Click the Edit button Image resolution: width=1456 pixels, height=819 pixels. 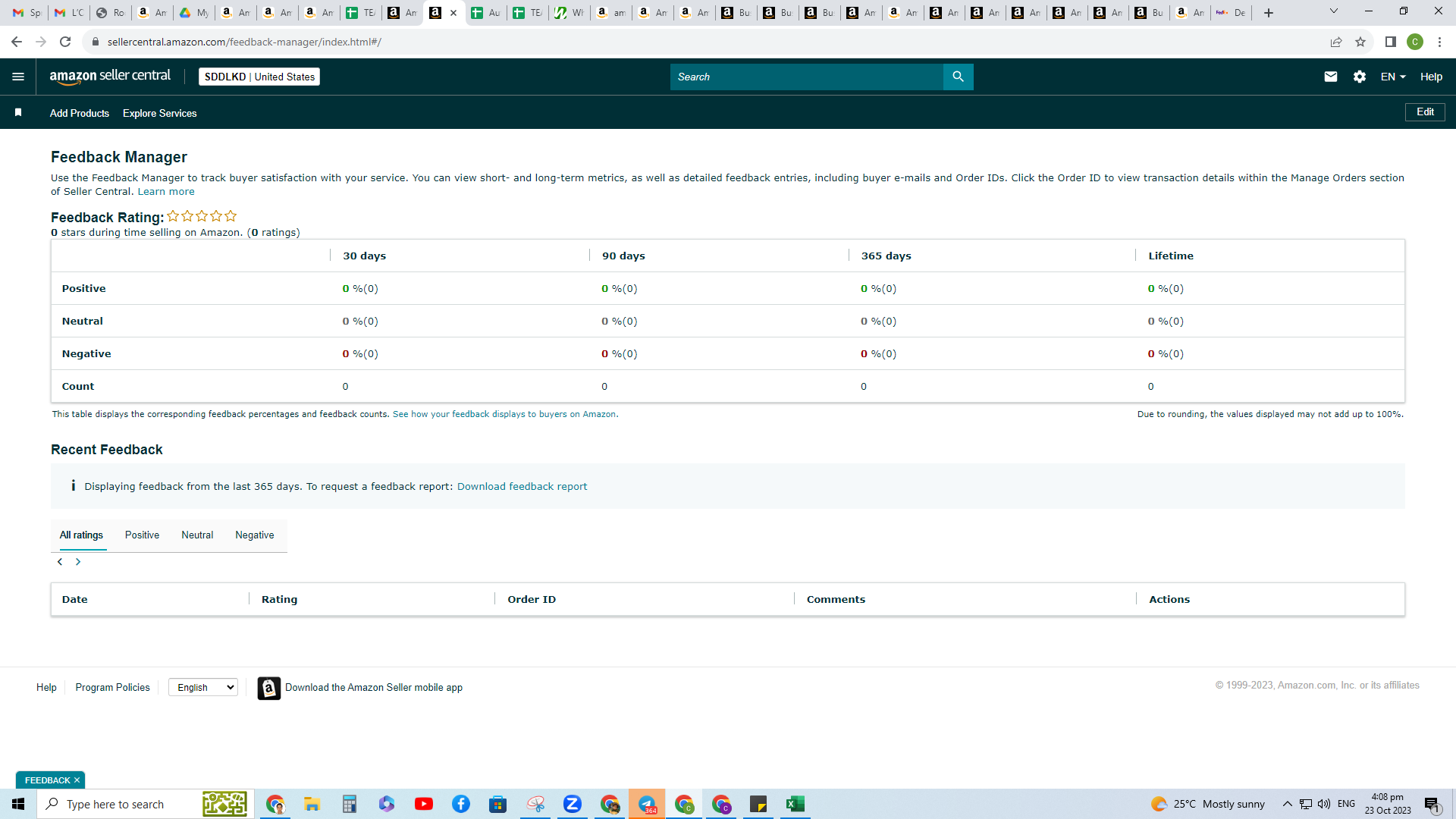tap(1425, 112)
